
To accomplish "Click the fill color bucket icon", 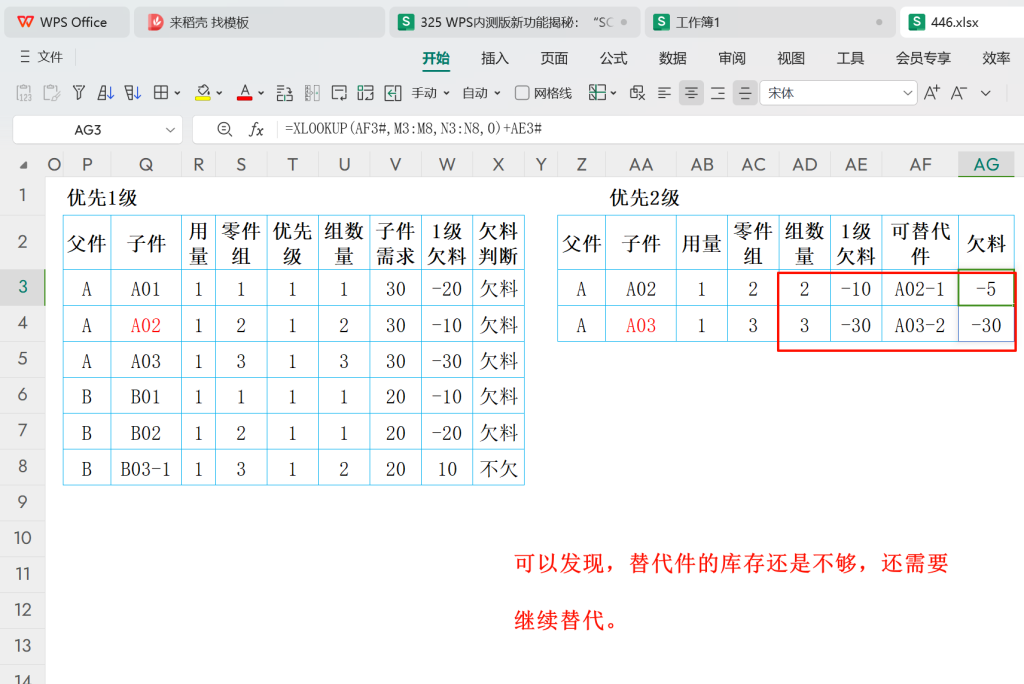I will click(203, 93).
